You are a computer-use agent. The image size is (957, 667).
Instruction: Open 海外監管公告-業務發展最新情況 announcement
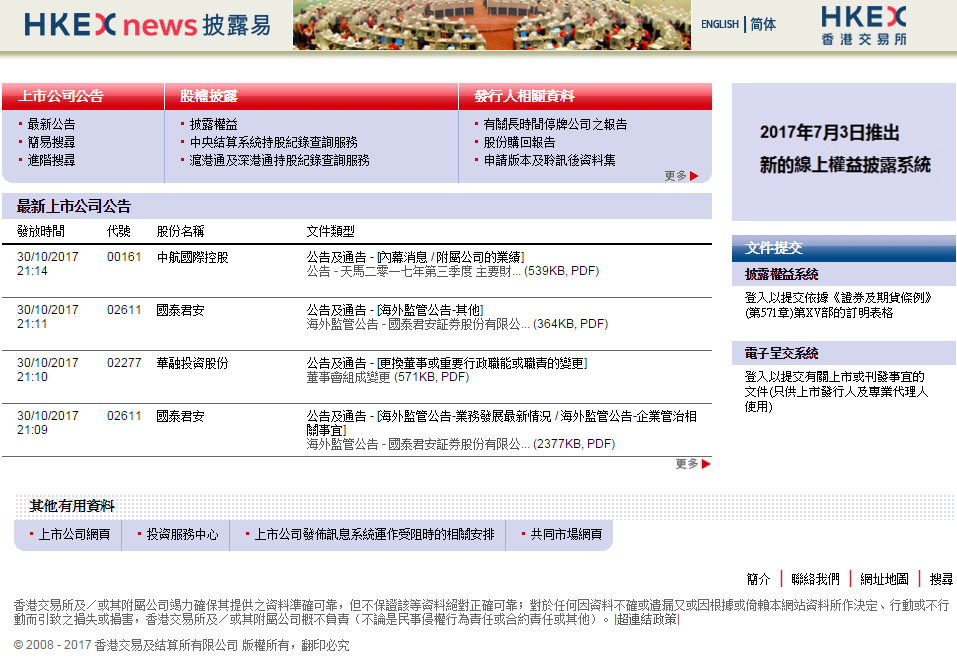tap(501, 423)
